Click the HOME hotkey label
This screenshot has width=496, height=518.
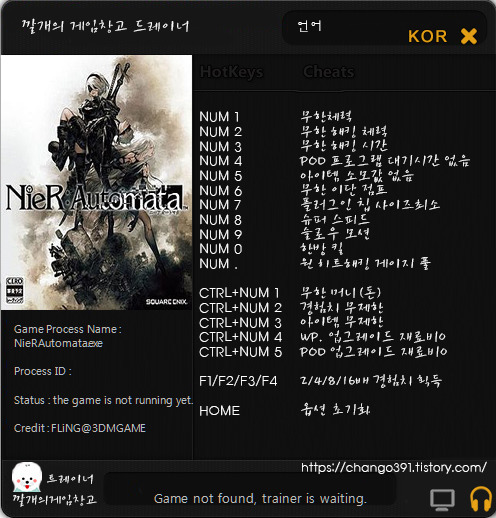[x=219, y=411]
